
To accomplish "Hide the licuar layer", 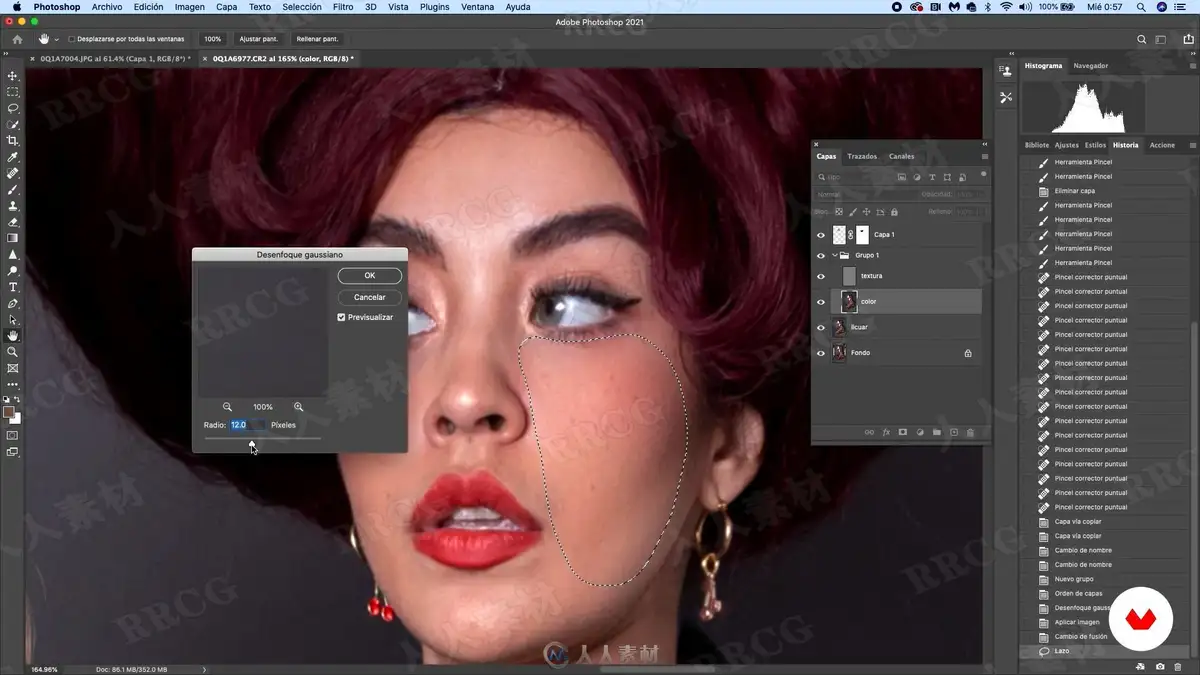I will (x=821, y=327).
